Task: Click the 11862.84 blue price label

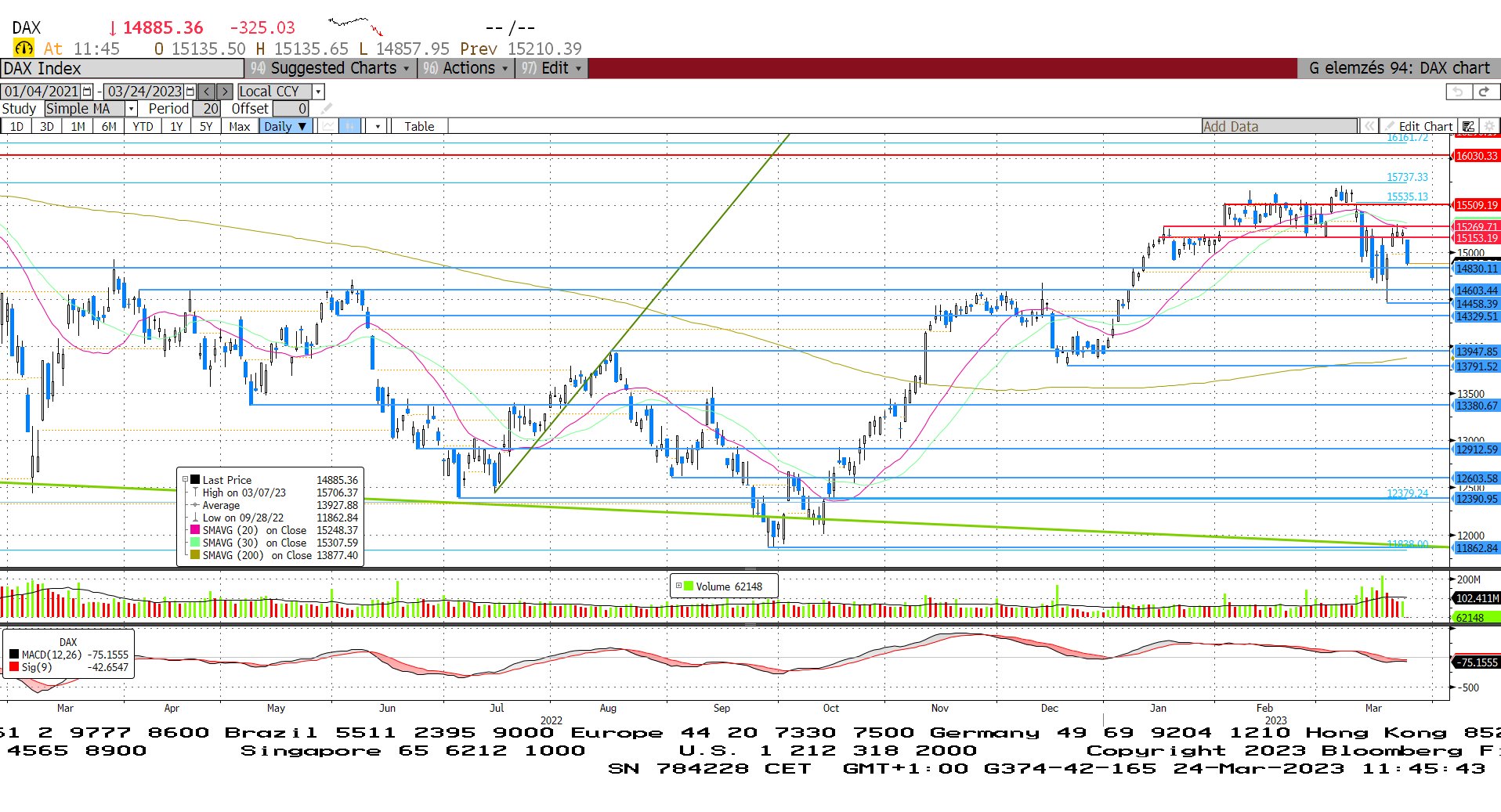Action: click(1477, 548)
